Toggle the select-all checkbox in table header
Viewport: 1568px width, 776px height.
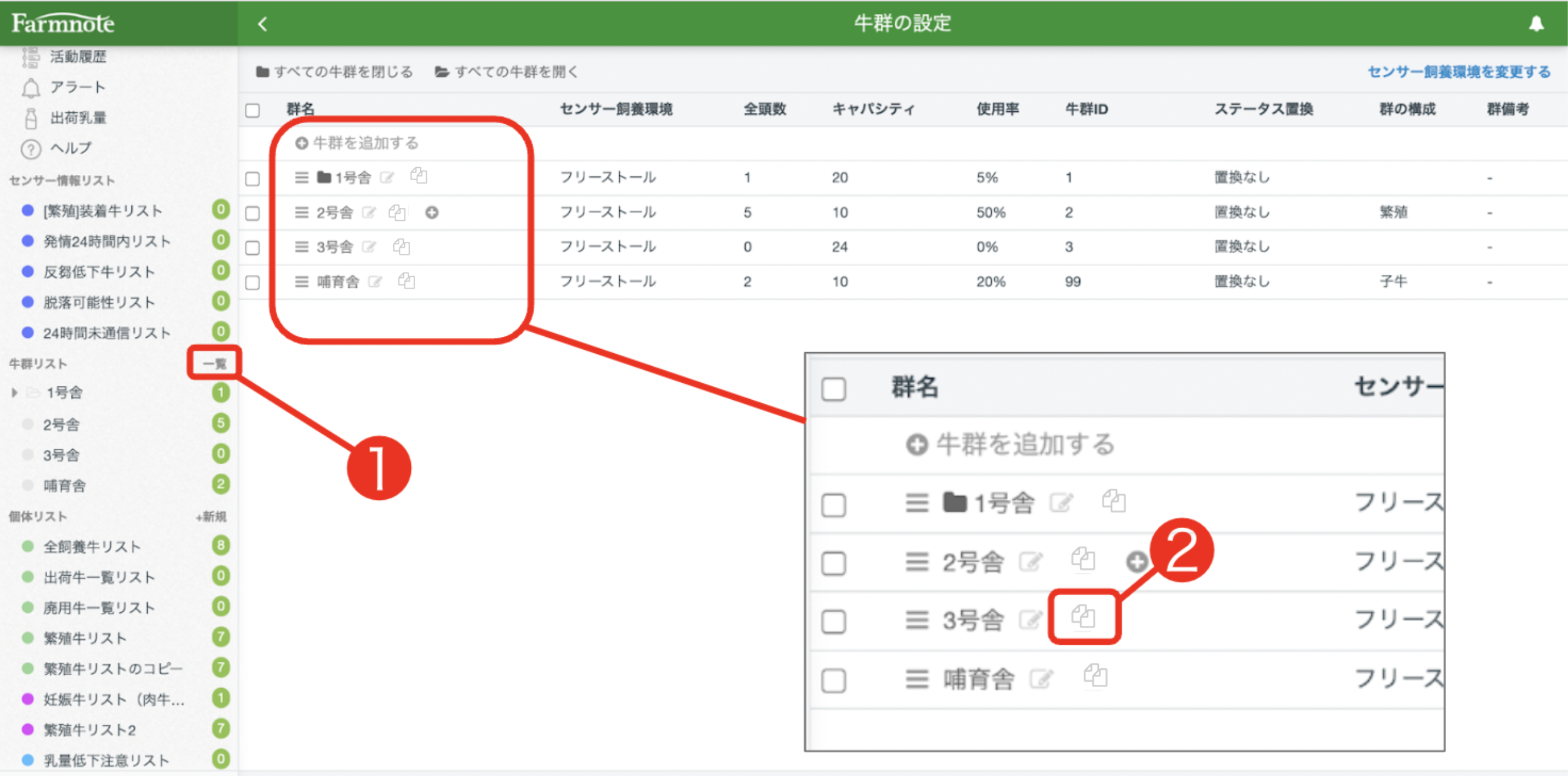point(253,110)
